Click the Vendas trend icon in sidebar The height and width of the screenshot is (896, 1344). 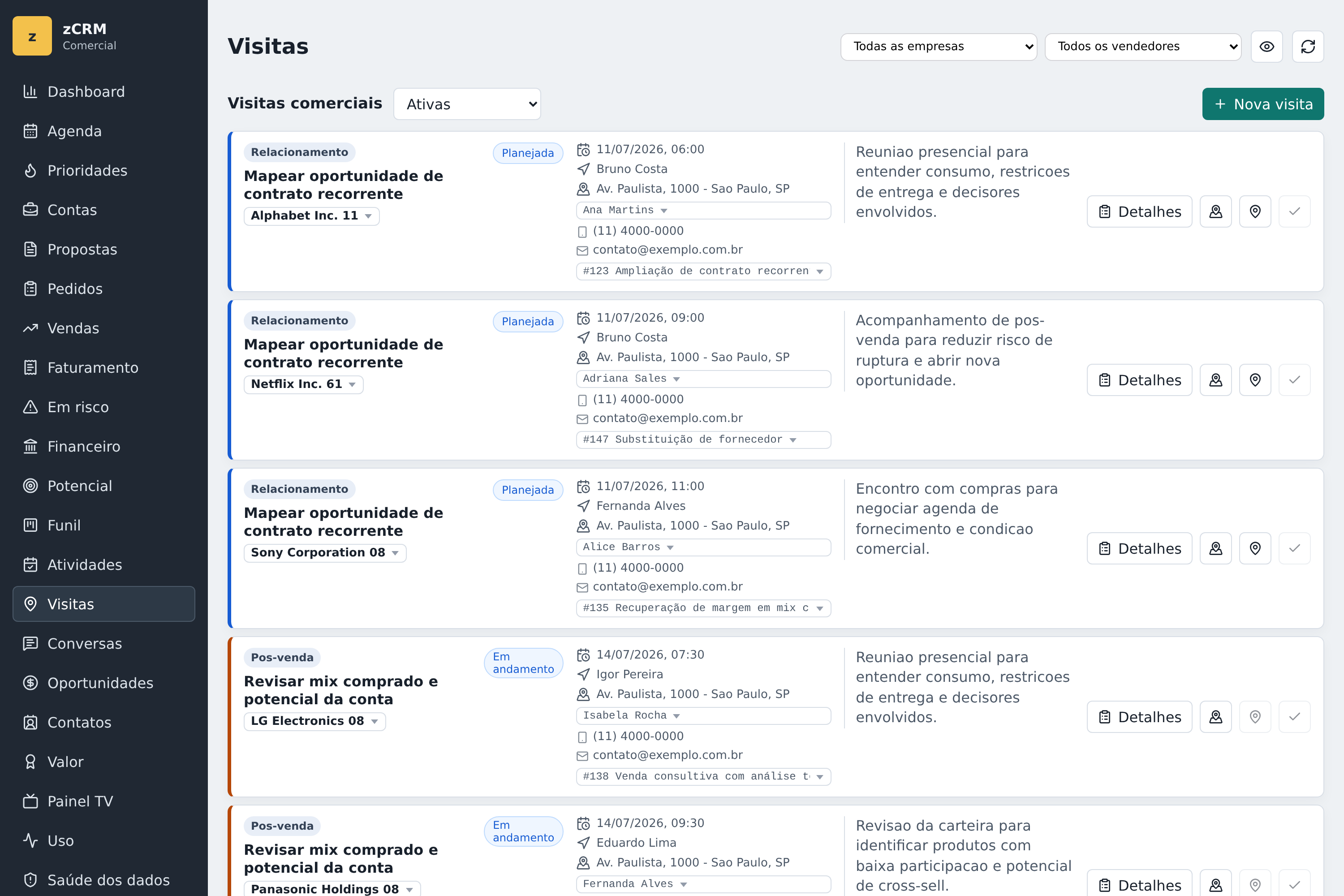coord(30,328)
